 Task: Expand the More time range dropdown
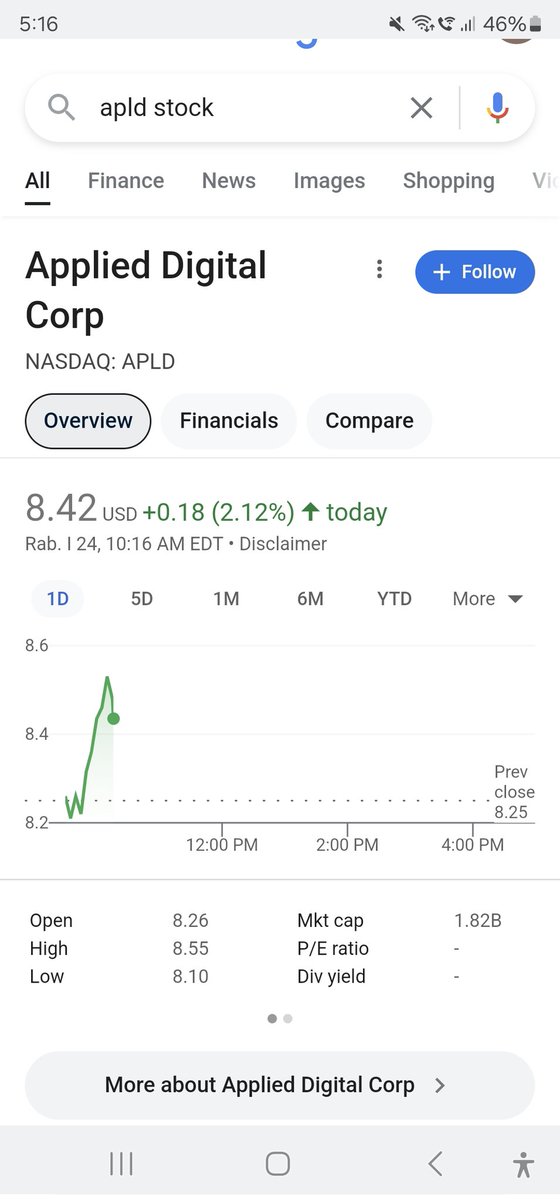coord(488,599)
